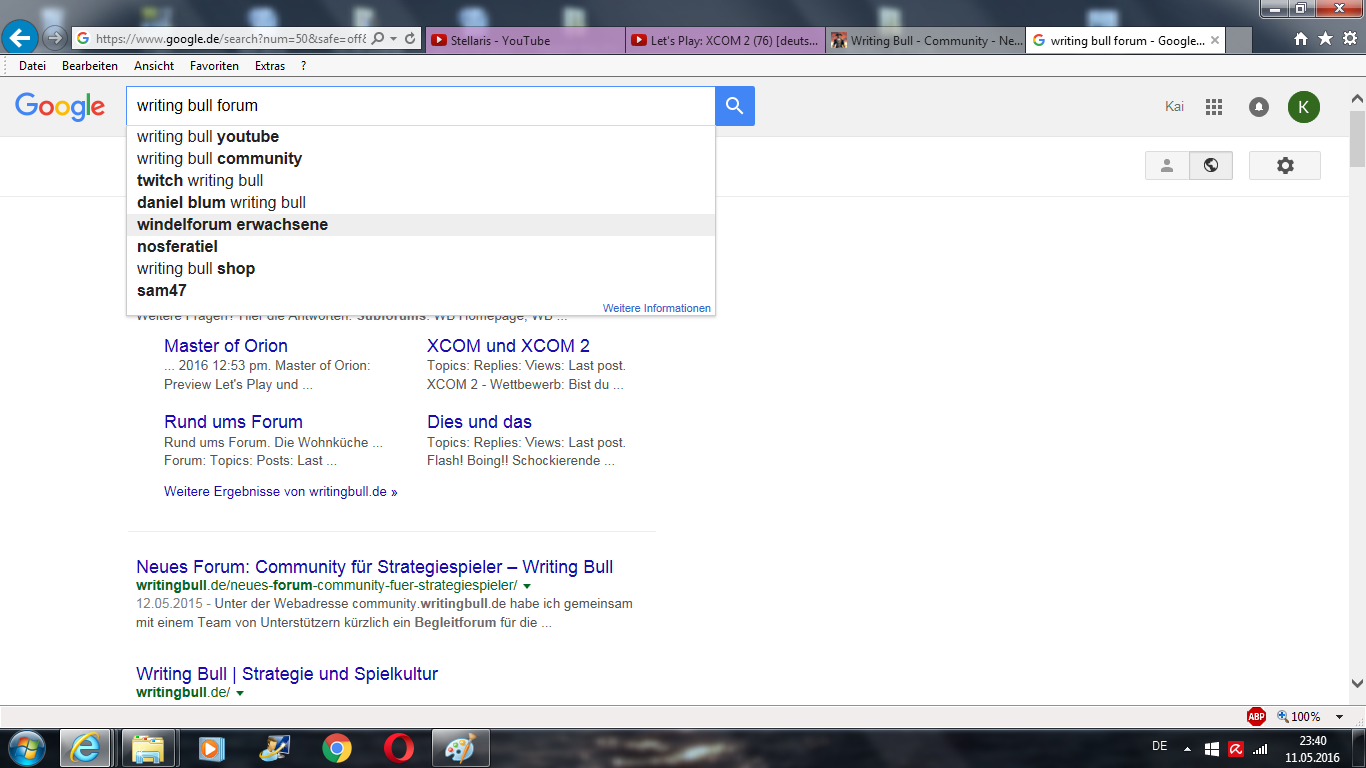Image resolution: width=1366 pixels, height=768 pixels.
Task: Click the browser back arrow button
Action: [20, 39]
